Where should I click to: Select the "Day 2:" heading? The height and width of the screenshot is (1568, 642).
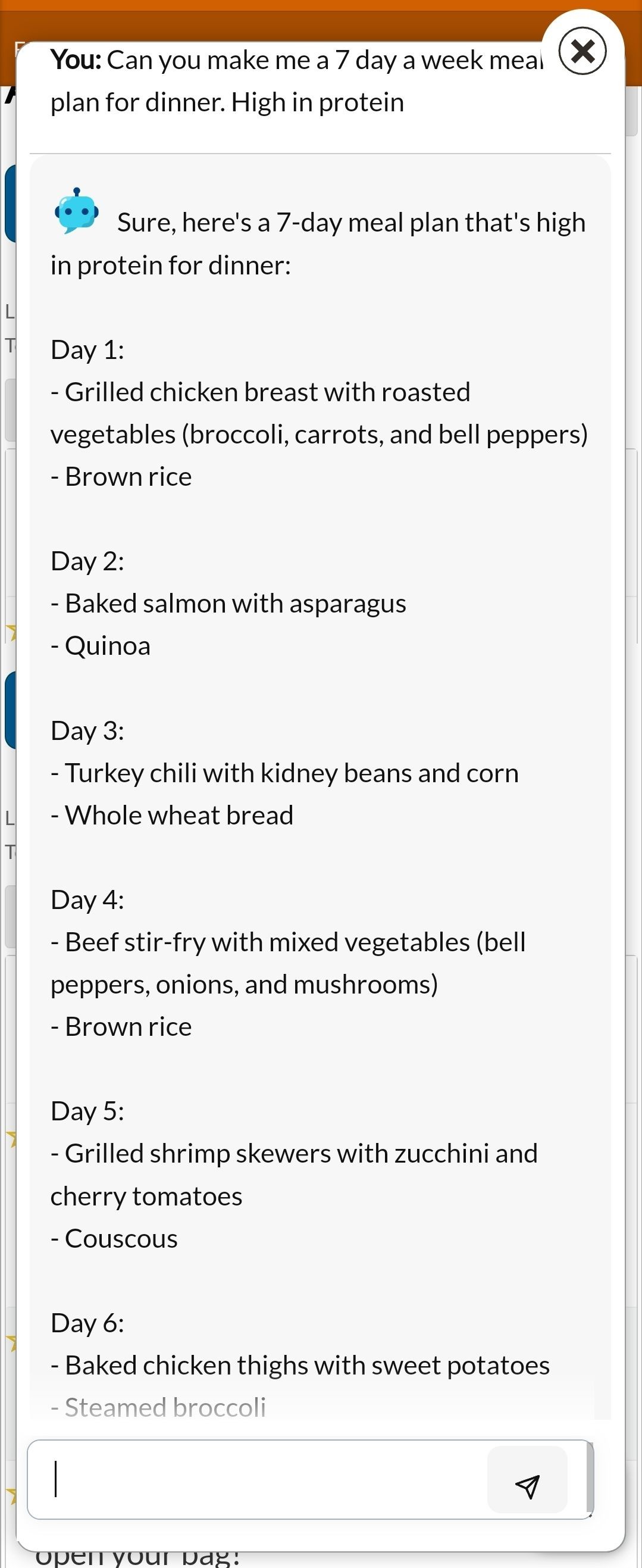pos(87,561)
